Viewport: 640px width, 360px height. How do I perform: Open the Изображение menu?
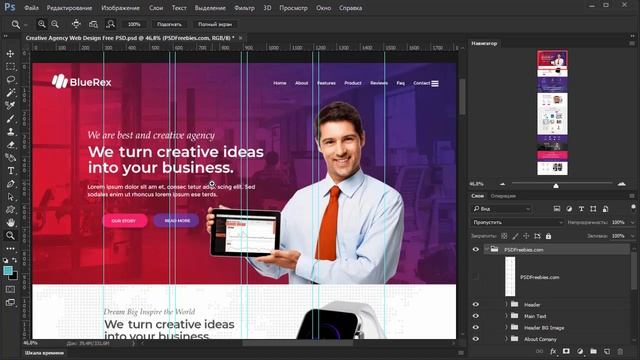[120, 8]
